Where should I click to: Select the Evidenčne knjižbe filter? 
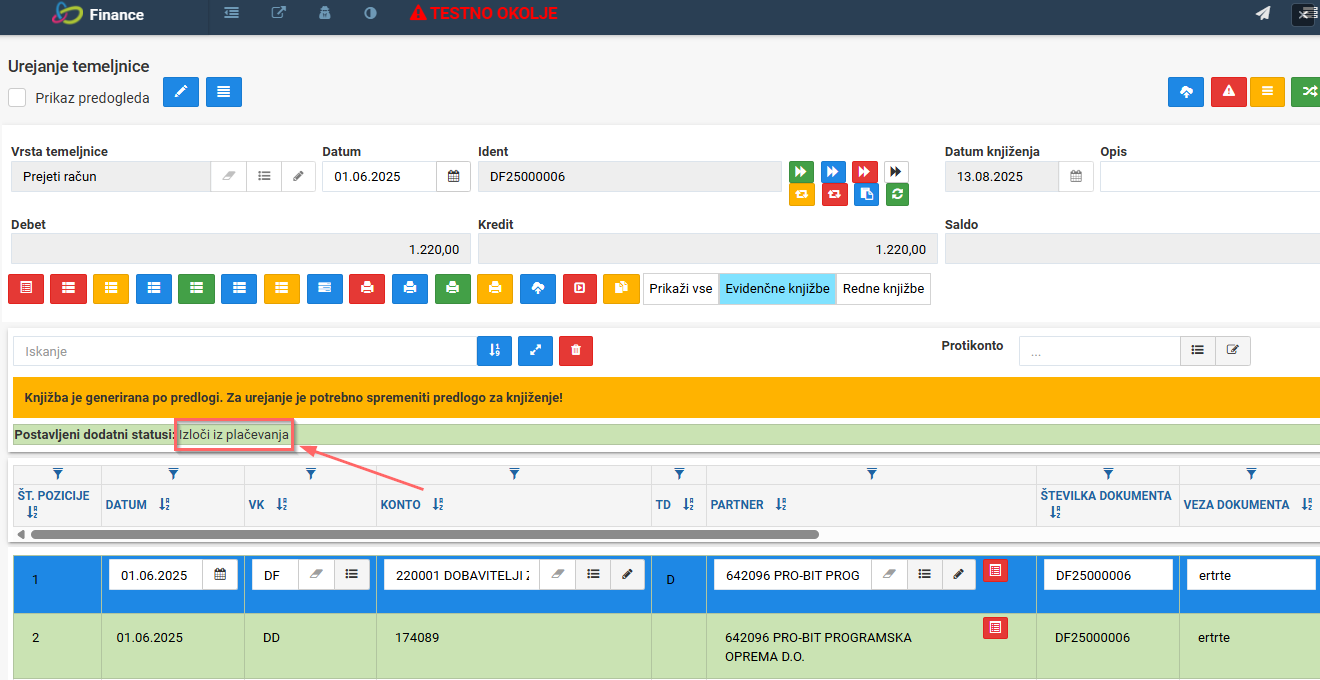coord(777,288)
